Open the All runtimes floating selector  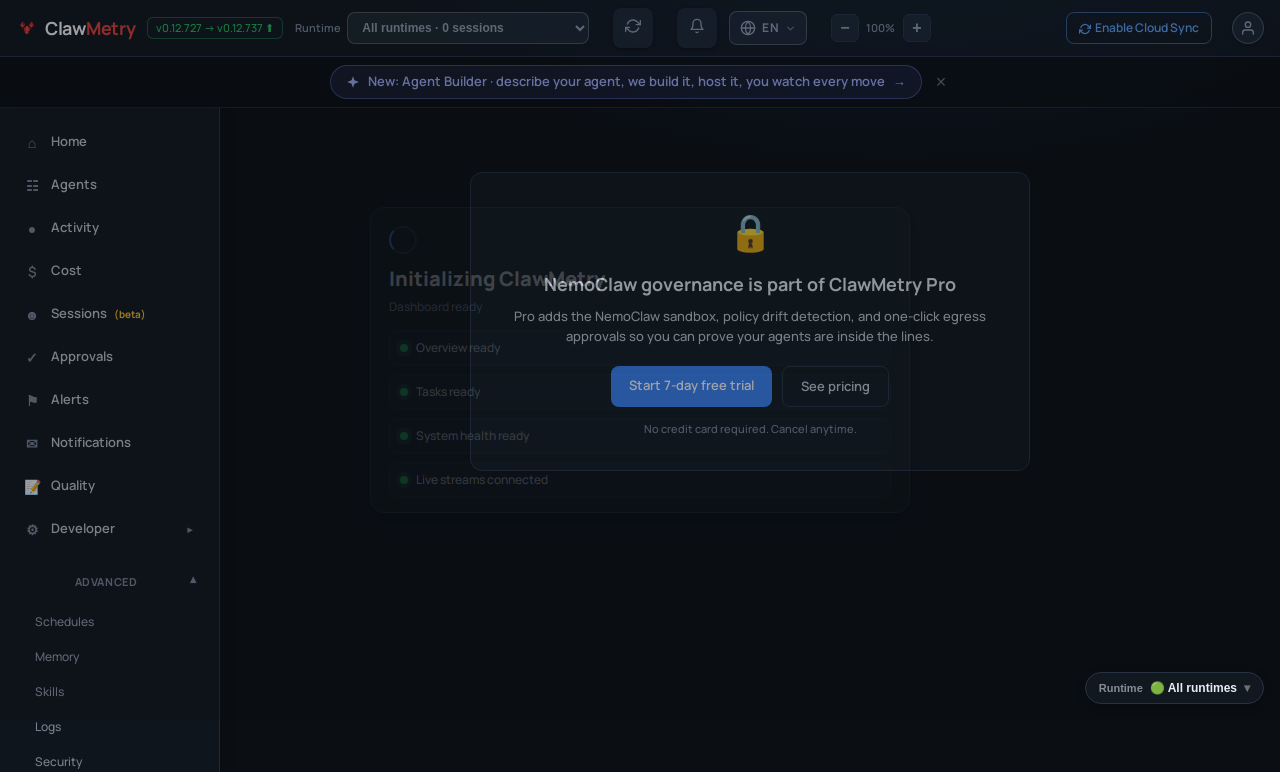1174,688
